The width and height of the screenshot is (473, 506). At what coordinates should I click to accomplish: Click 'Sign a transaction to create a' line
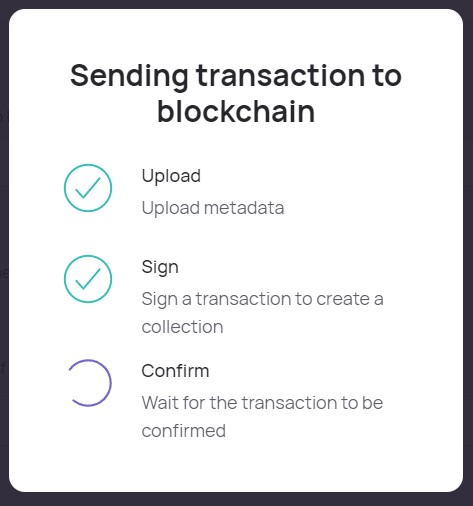[x=262, y=299]
